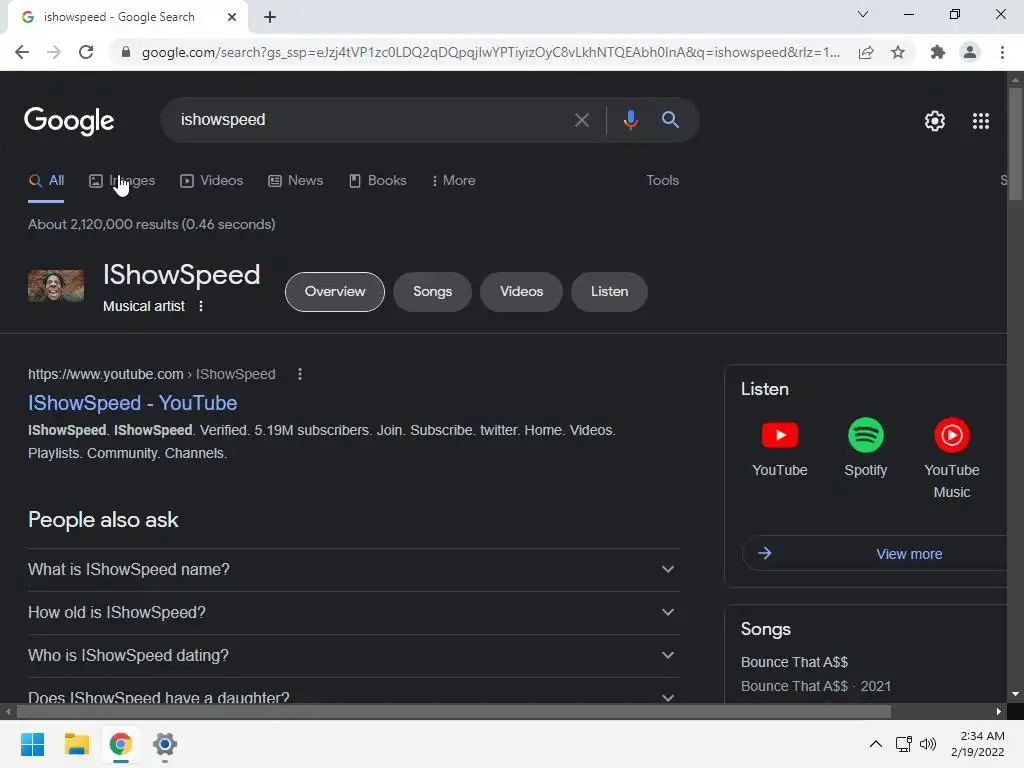This screenshot has height=768, width=1024.
Task: Open the Chrome extensions puzzle icon
Action: tap(938, 52)
